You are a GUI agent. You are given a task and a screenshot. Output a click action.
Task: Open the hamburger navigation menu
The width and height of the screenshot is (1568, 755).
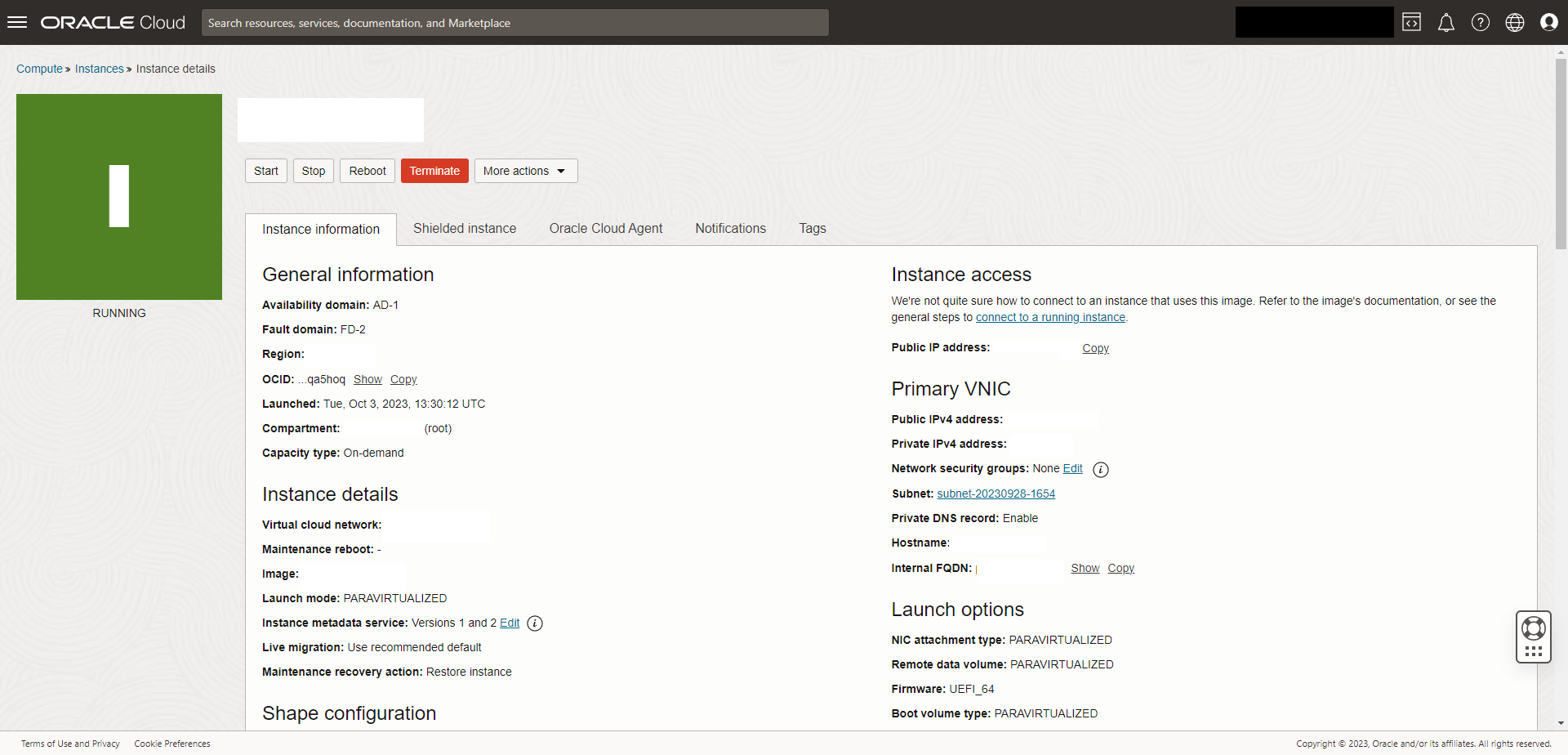(17, 22)
